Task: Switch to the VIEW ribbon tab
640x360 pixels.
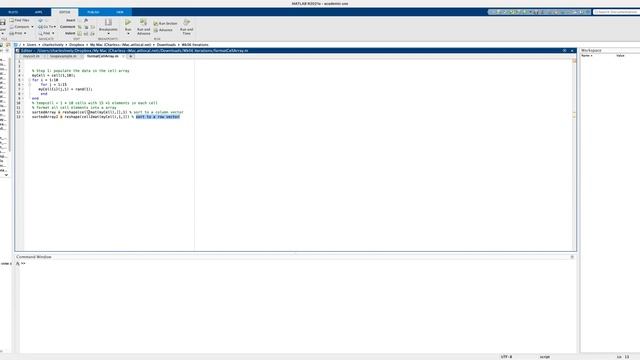Action: (120, 12)
